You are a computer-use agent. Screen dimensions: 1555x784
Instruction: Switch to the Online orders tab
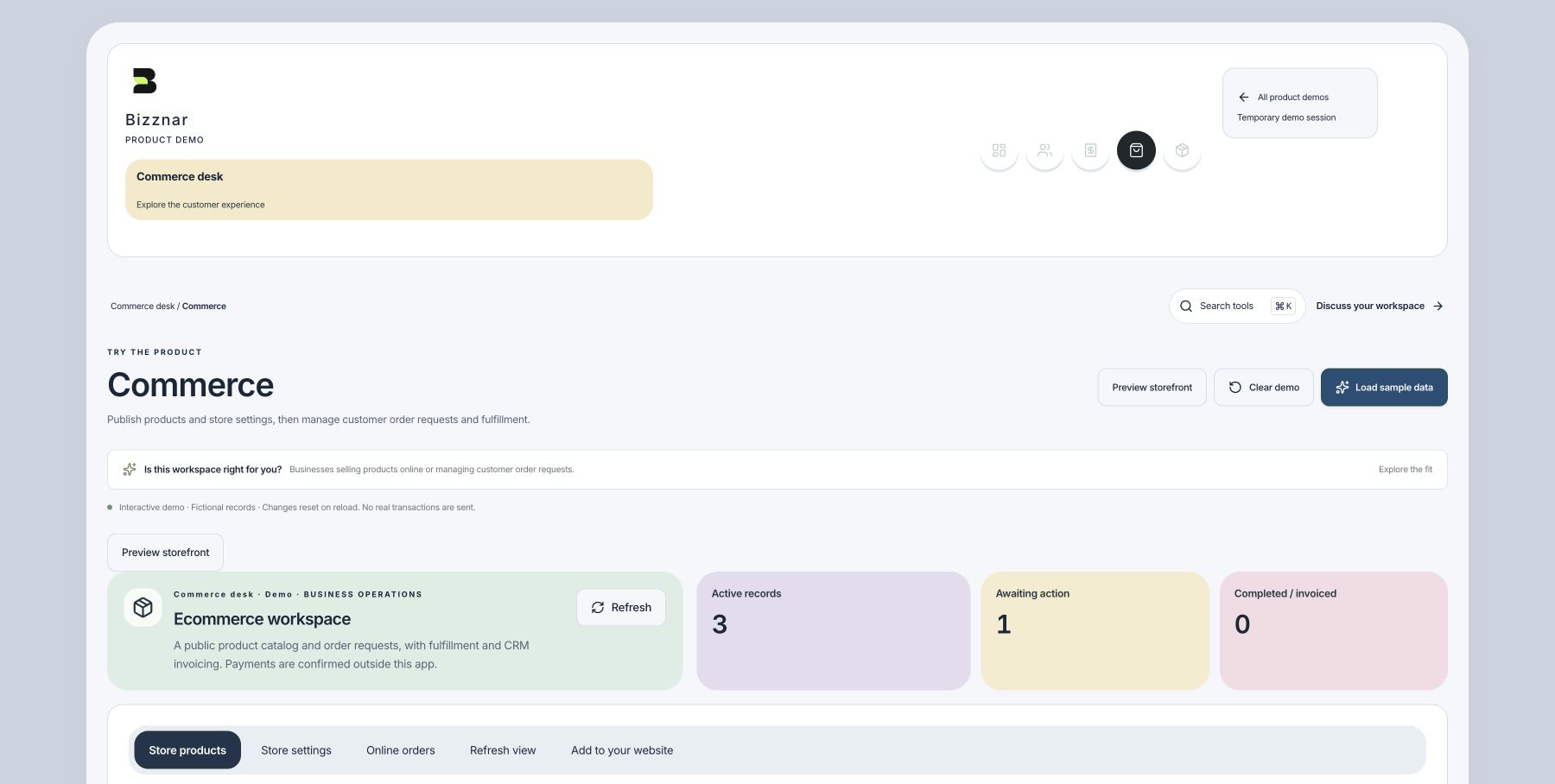[401, 750]
